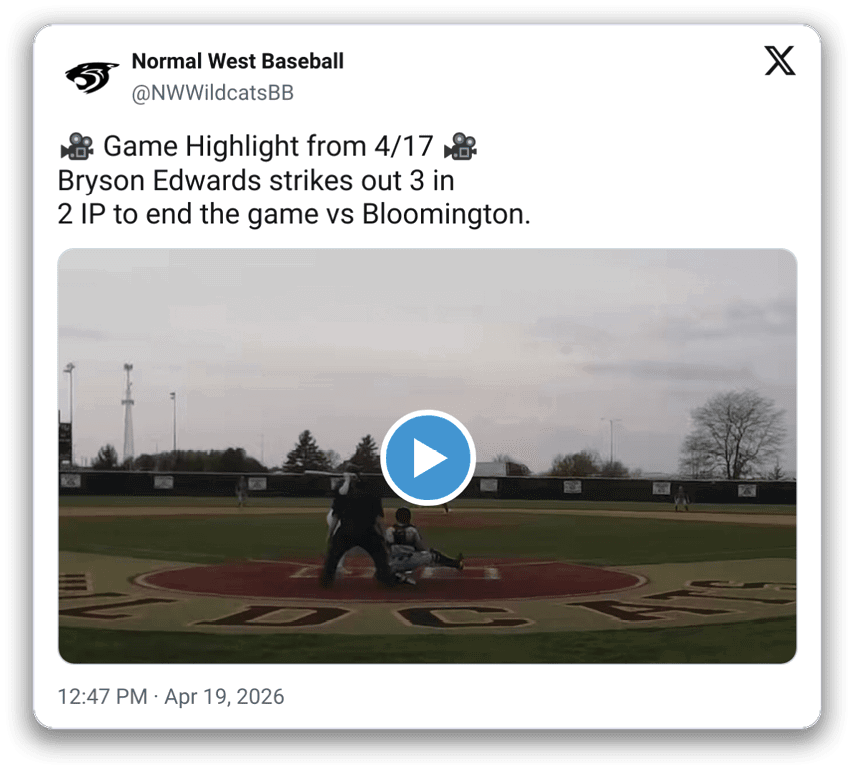Open the Normal West Wildcats profile avatar
The width and height of the screenshot is (854, 771).
tap(92, 77)
